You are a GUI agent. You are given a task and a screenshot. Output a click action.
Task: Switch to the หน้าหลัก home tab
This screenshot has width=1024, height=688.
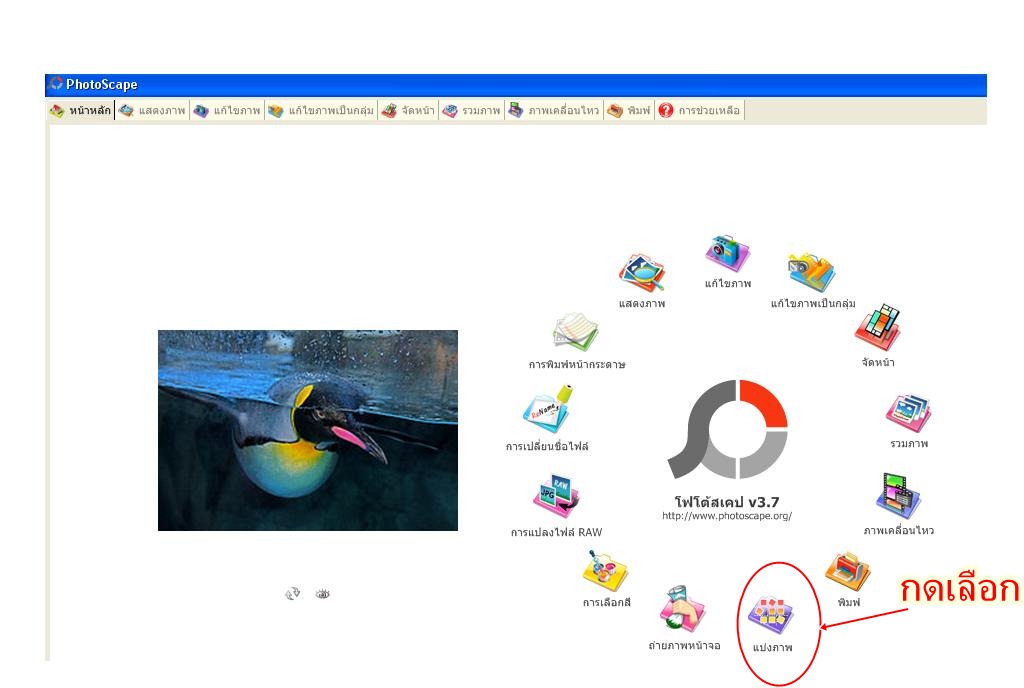click(81, 110)
